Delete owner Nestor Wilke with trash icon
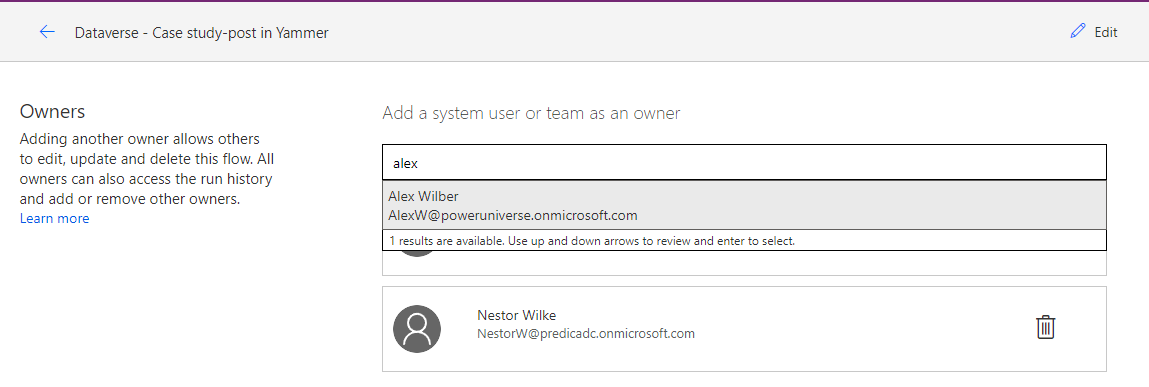The width and height of the screenshot is (1149, 387). (x=1046, y=327)
